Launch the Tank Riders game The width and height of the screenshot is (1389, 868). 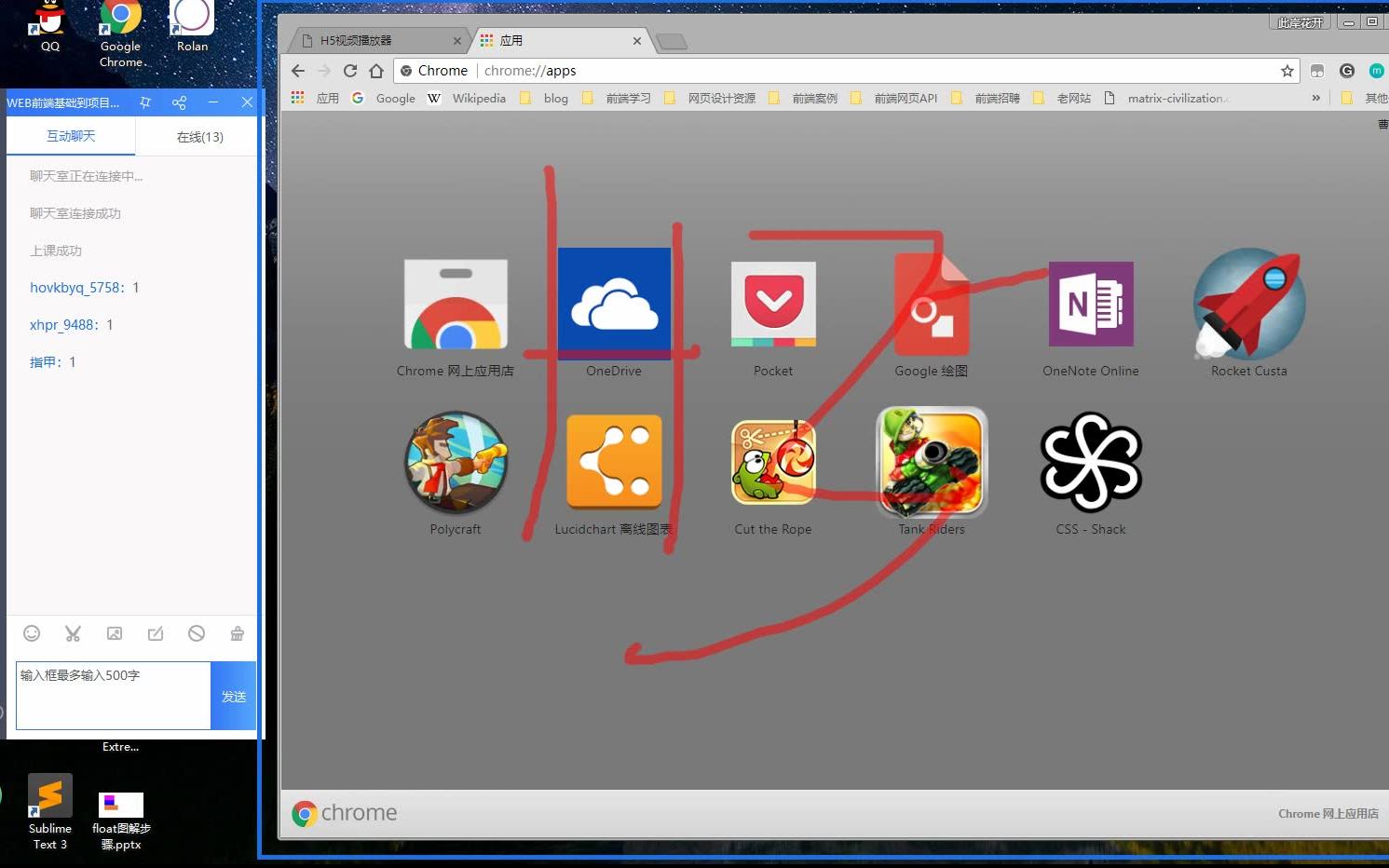coord(932,462)
